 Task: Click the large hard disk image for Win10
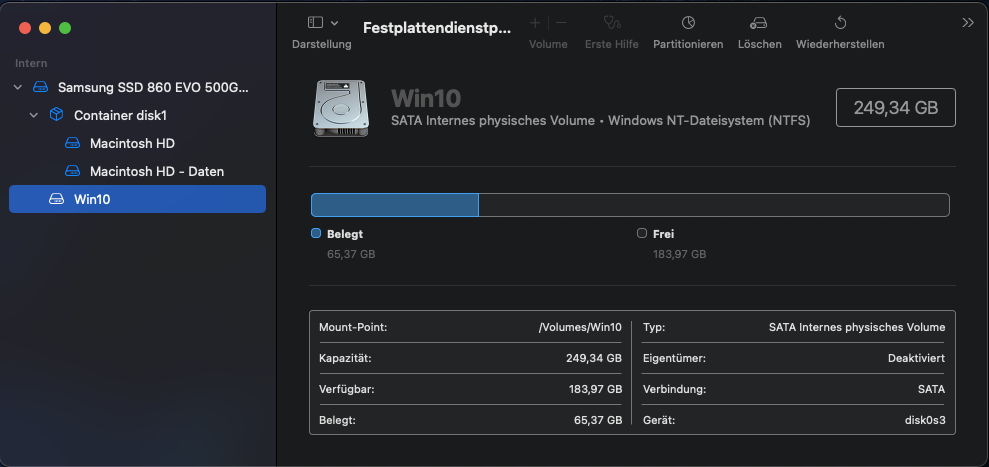click(x=341, y=107)
